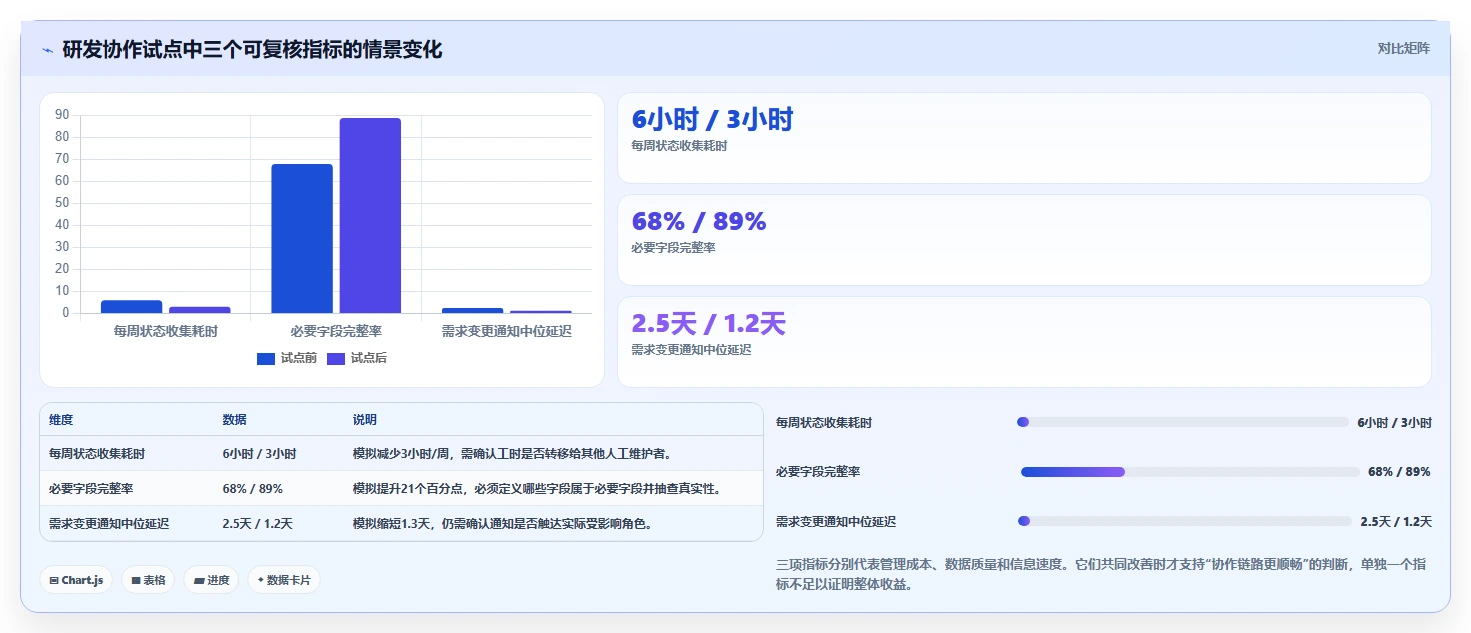The image size is (1471, 633).
Task: Select table cell 每周状态收集耗时 in 维度 column
Action: pos(97,454)
